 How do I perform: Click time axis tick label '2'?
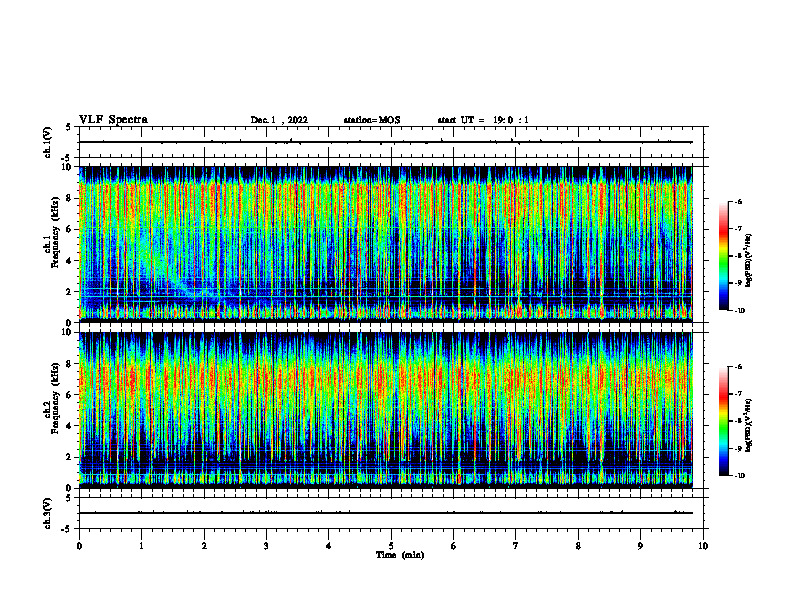[x=204, y=546]
